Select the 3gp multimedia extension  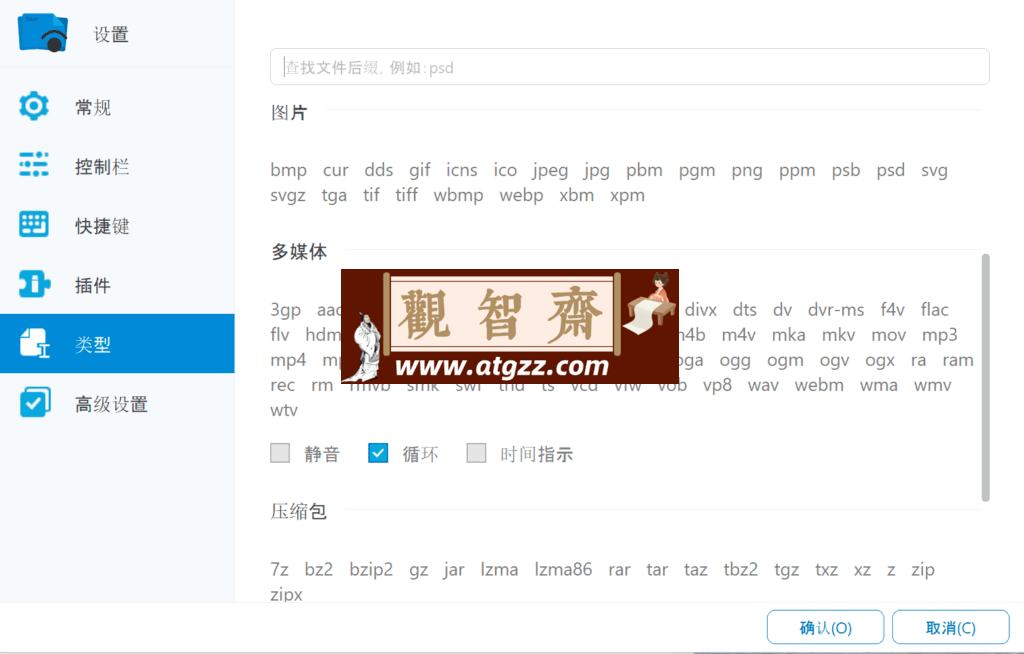(x=285, y=310)
